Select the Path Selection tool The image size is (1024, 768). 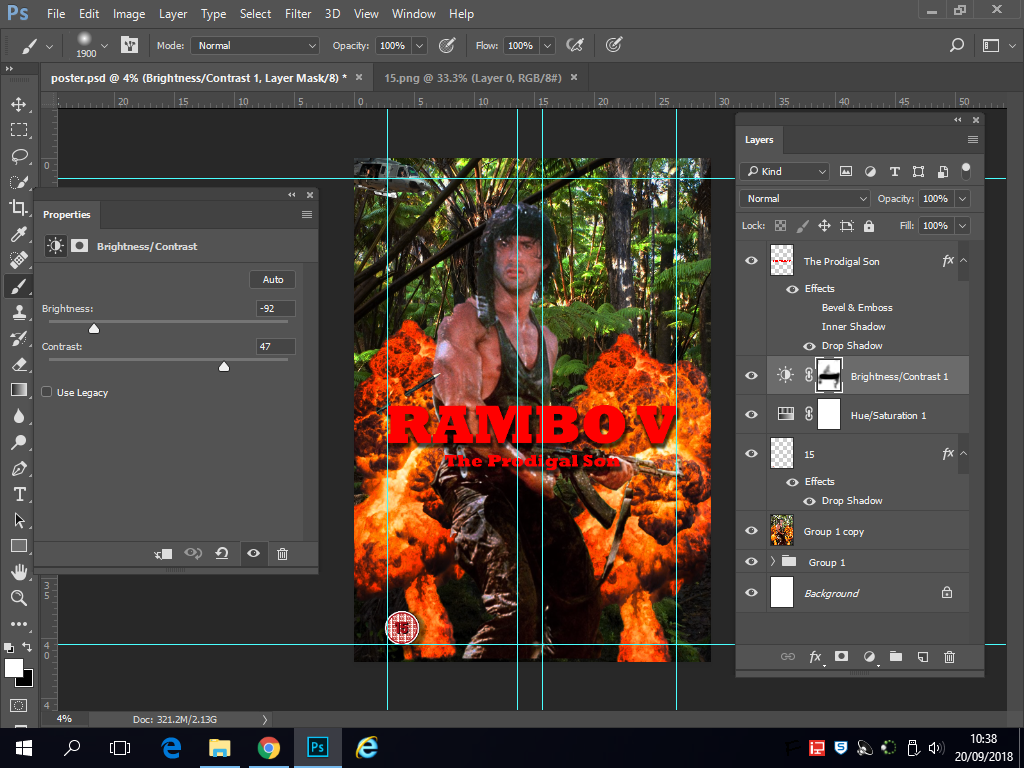(18, 520)
